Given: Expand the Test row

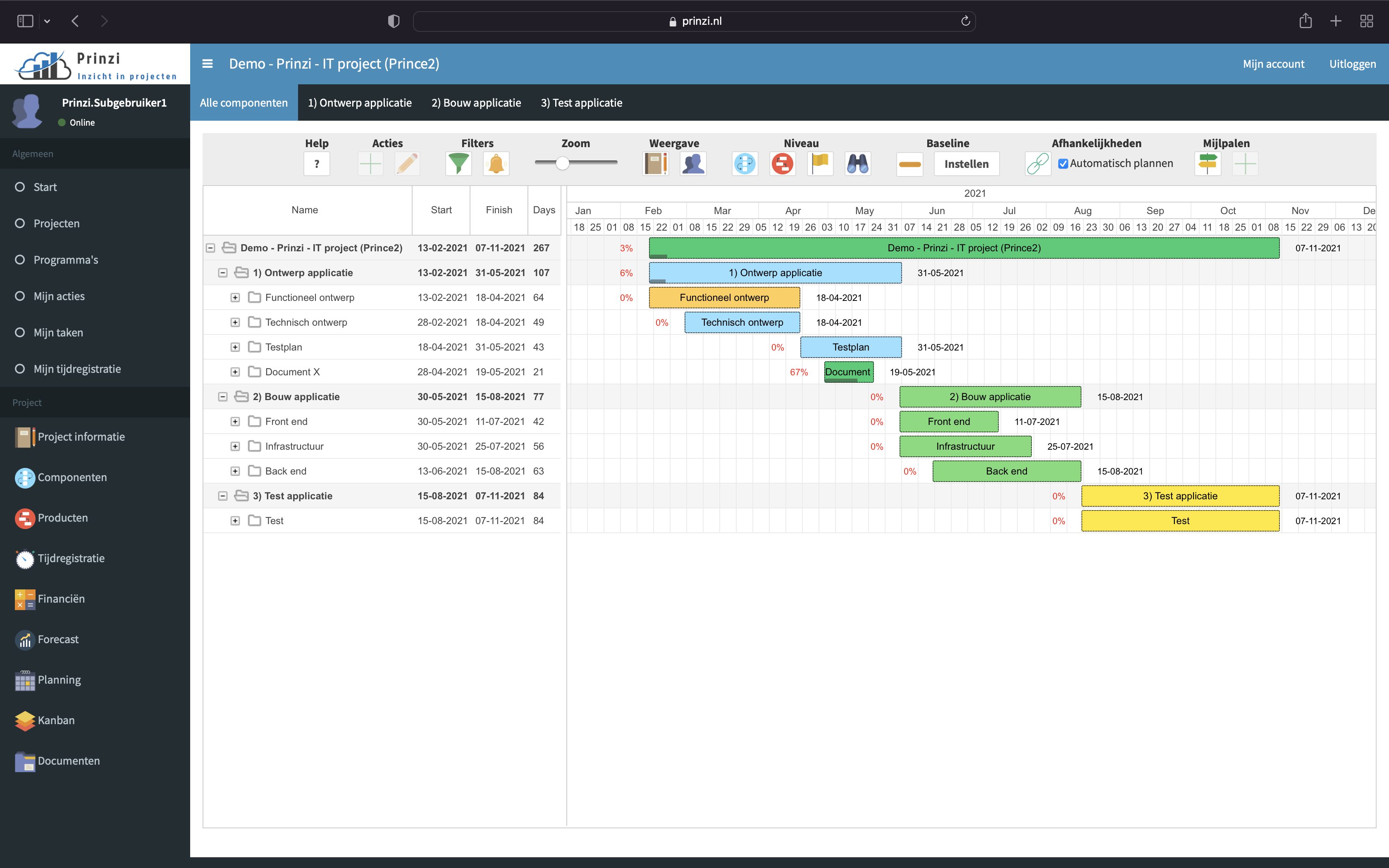Looking at the screenshot, I should pyautogui.click(x=235, y=521).
